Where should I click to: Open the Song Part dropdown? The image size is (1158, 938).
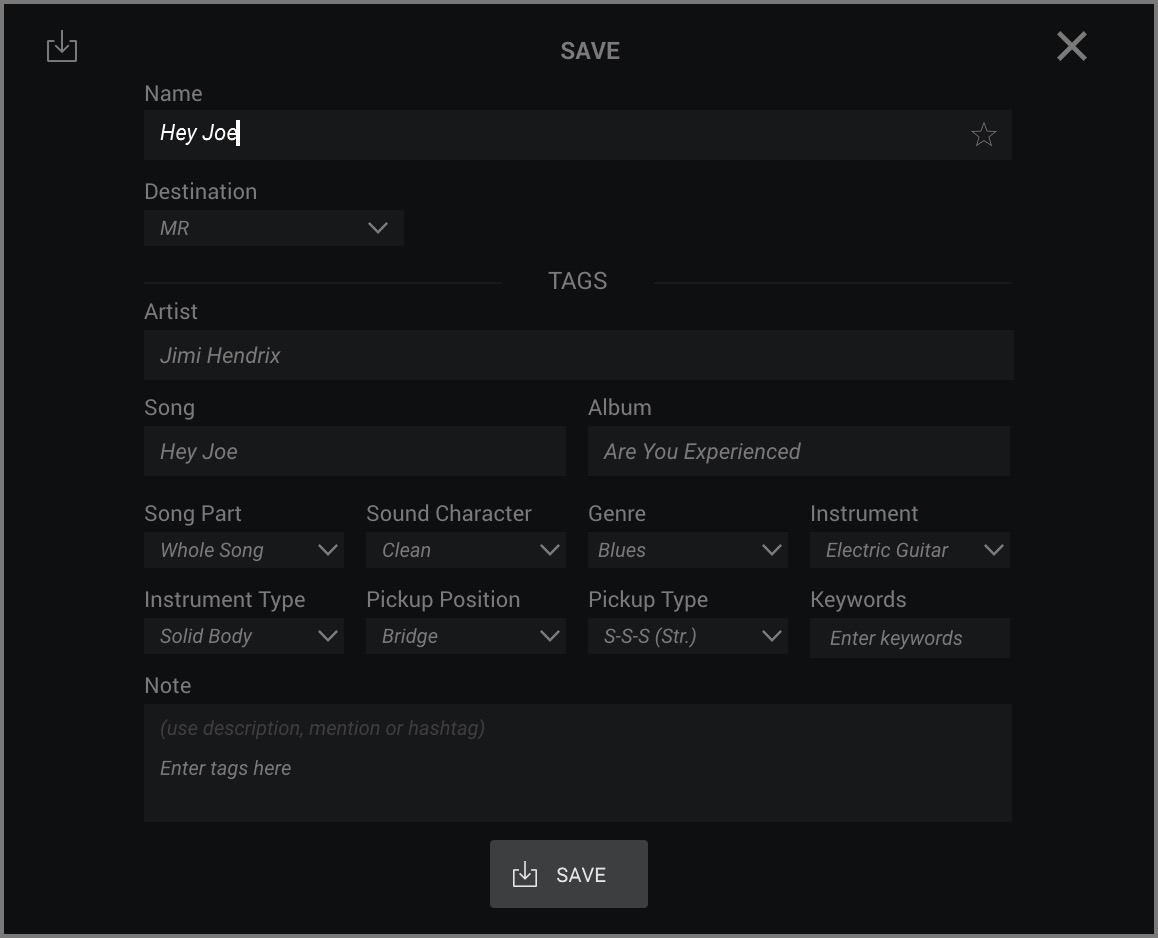click(x=244, y=550)
